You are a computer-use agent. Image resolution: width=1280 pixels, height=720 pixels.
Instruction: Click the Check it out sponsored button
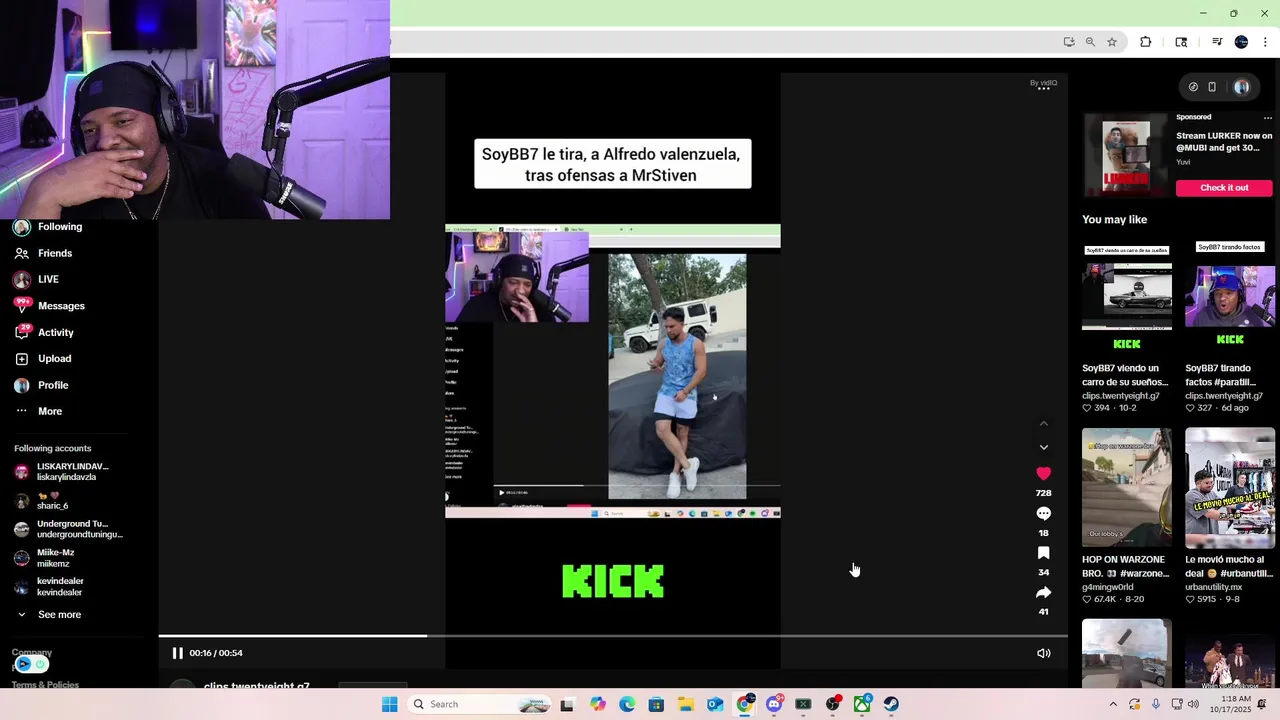(1224, 188)
